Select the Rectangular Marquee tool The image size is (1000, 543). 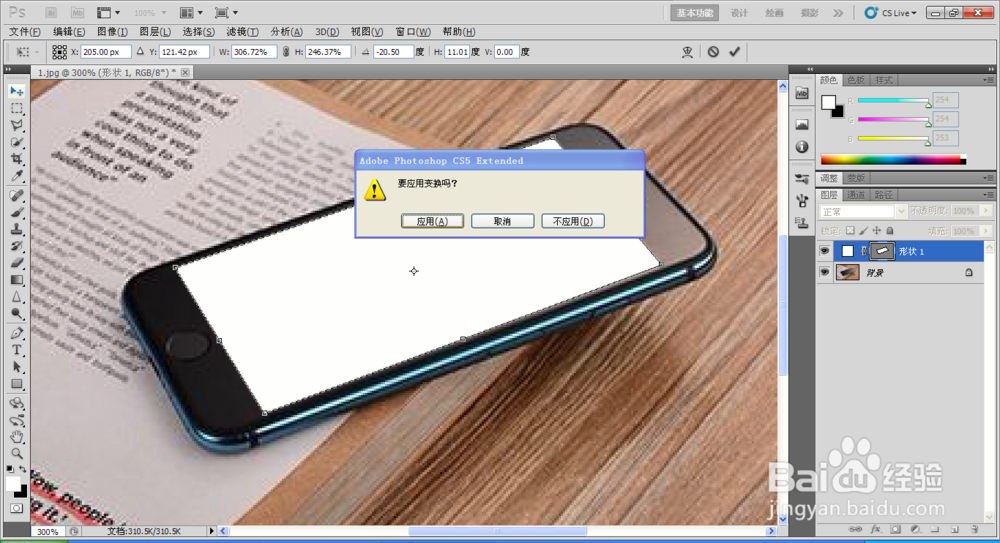[x=17, y=108]
